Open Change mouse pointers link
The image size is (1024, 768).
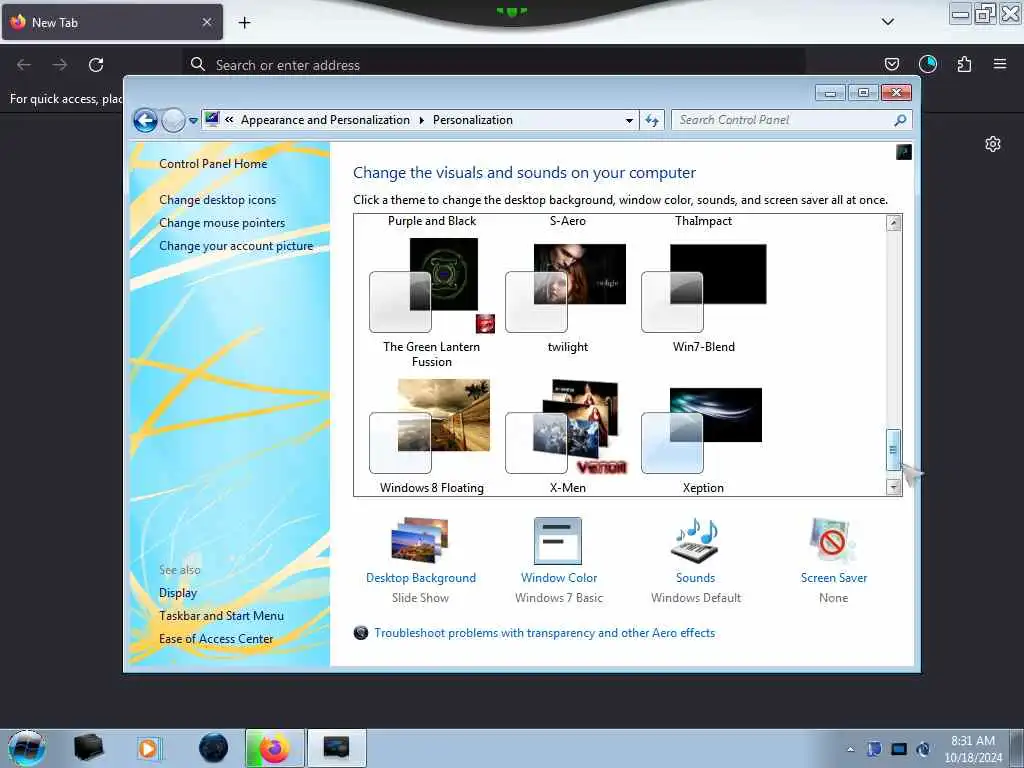pos(222,223)
